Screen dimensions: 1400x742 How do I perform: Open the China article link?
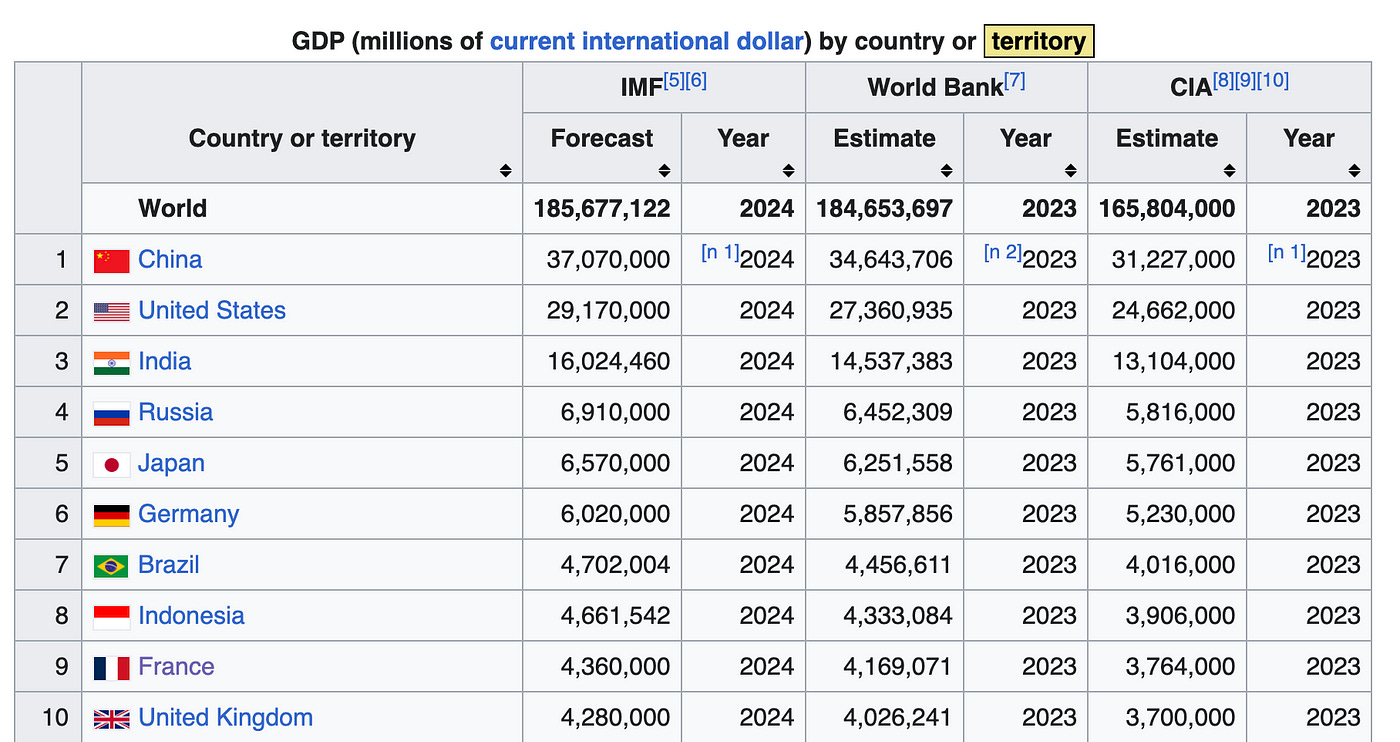[x=170, y=260]
